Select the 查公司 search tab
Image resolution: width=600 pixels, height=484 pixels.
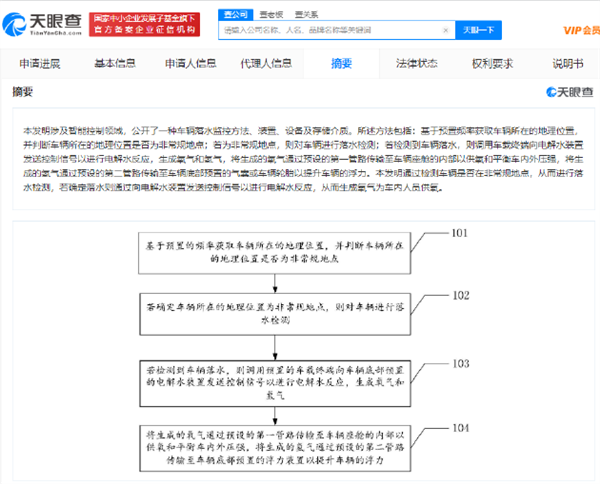(x=236, y=15)
